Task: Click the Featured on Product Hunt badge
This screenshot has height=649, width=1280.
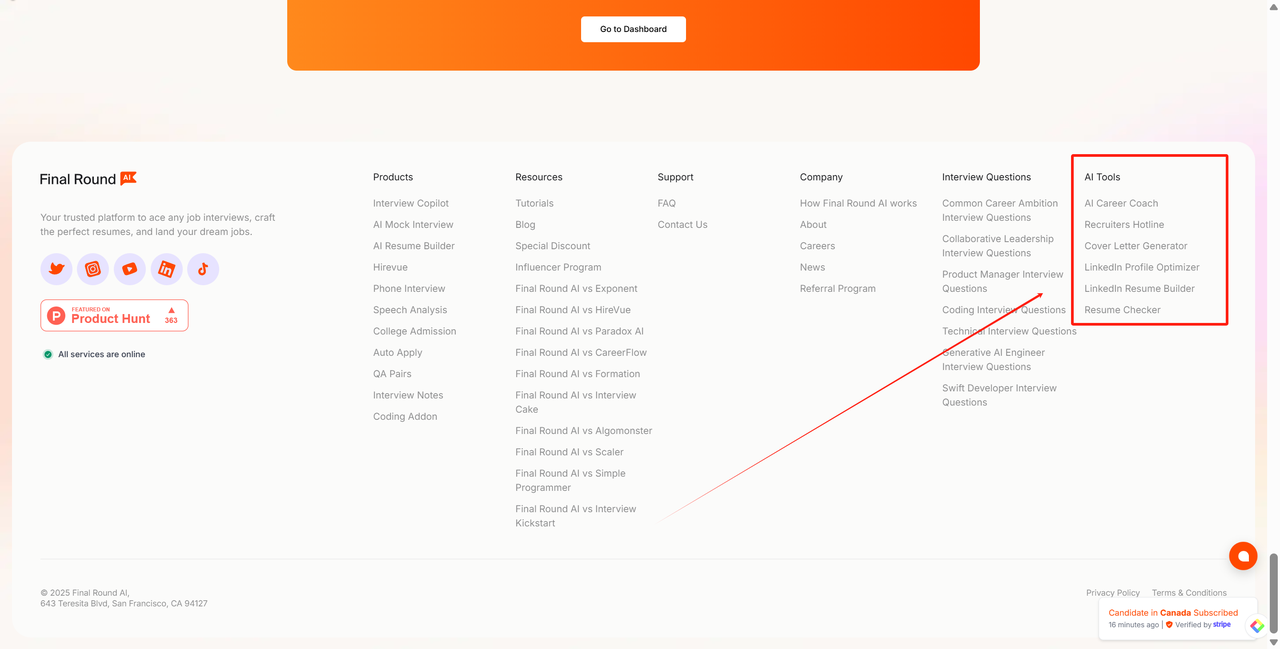Action: pyautogui.click(x=114, y=316)
